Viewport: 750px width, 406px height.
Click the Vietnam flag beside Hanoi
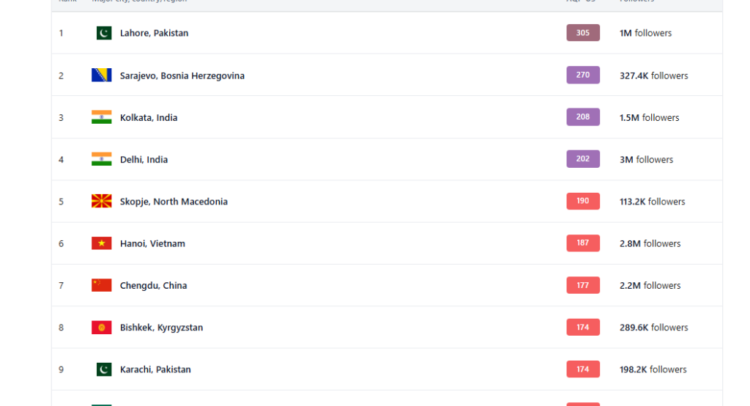pyautogui.click(x=101, y=243)
